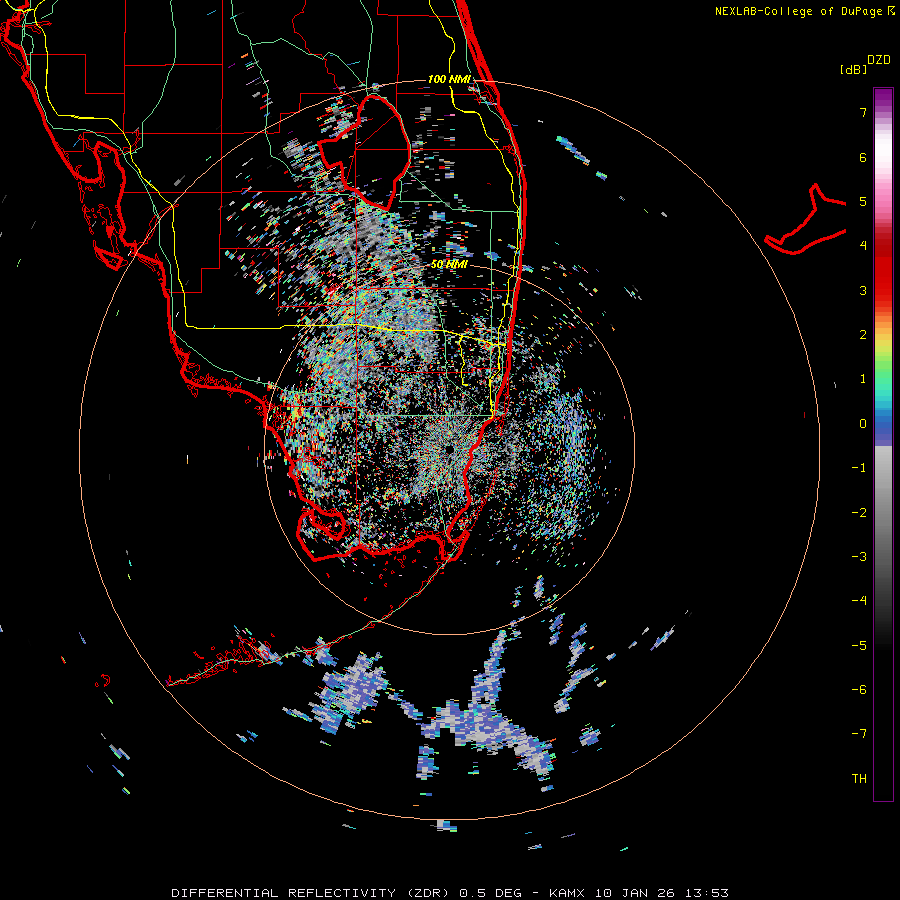Click the -1 scale label
Screen dimensions: 900x900
click(x=859, y=468)
